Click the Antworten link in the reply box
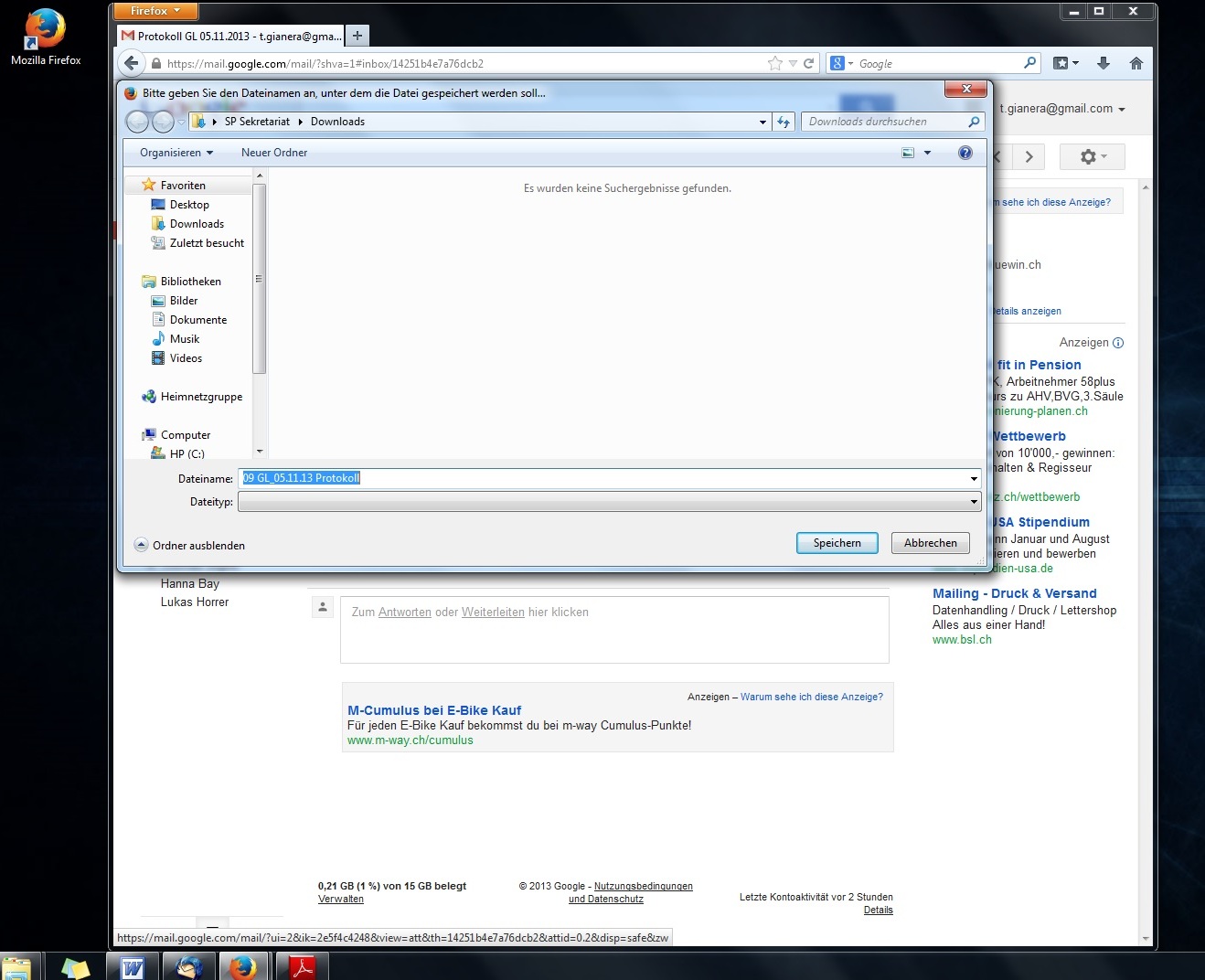The width and height of the screenshot is (1205, 980). 404,612
